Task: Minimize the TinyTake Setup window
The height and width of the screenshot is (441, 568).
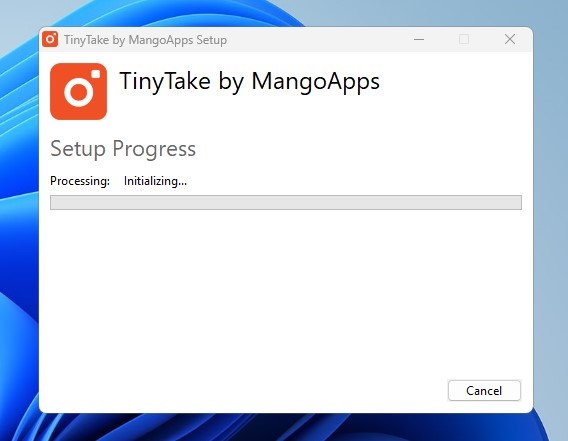Action: [419, 39]
